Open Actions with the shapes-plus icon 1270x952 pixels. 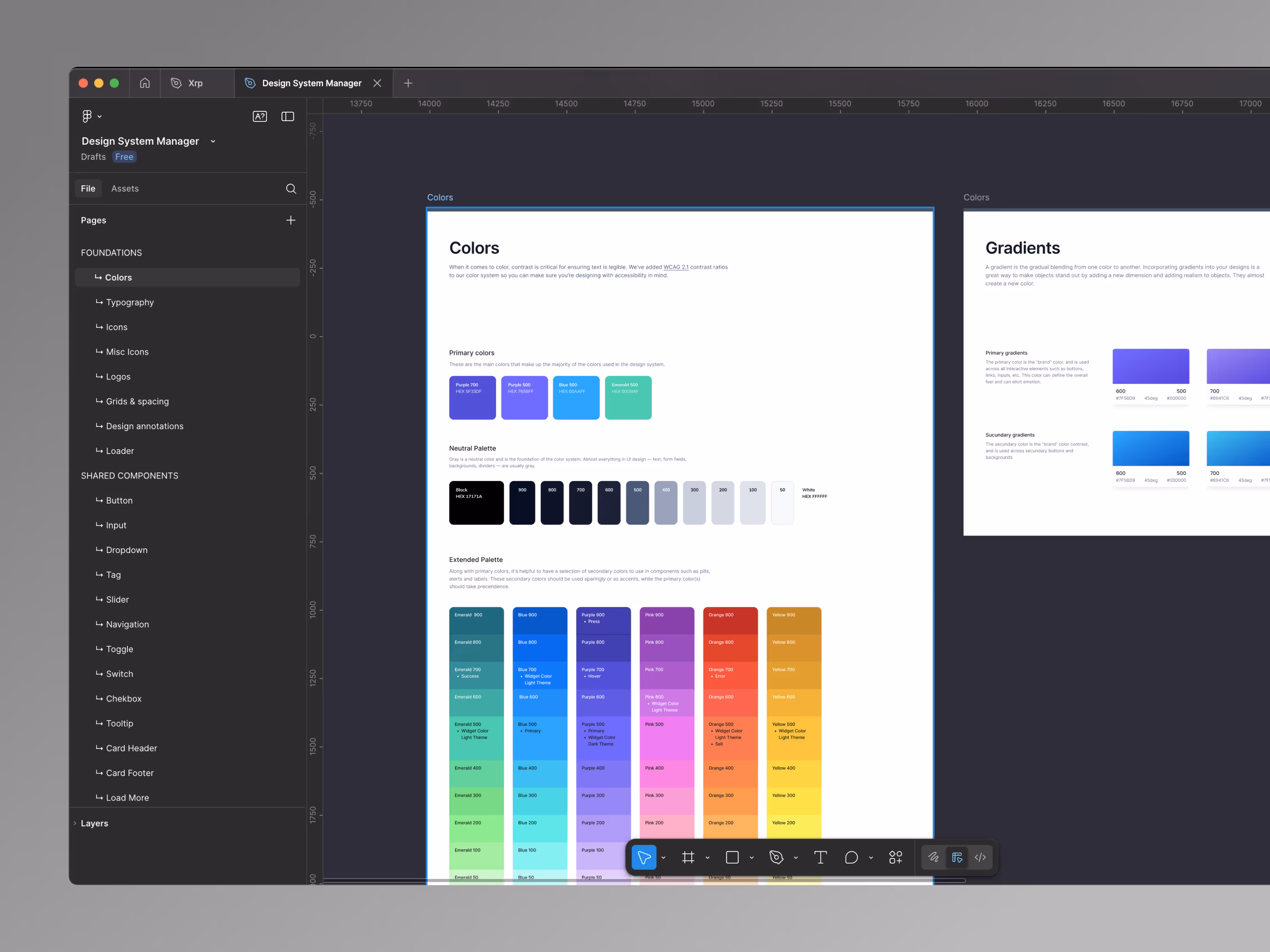pyautogui.click(x=896, y=857)
